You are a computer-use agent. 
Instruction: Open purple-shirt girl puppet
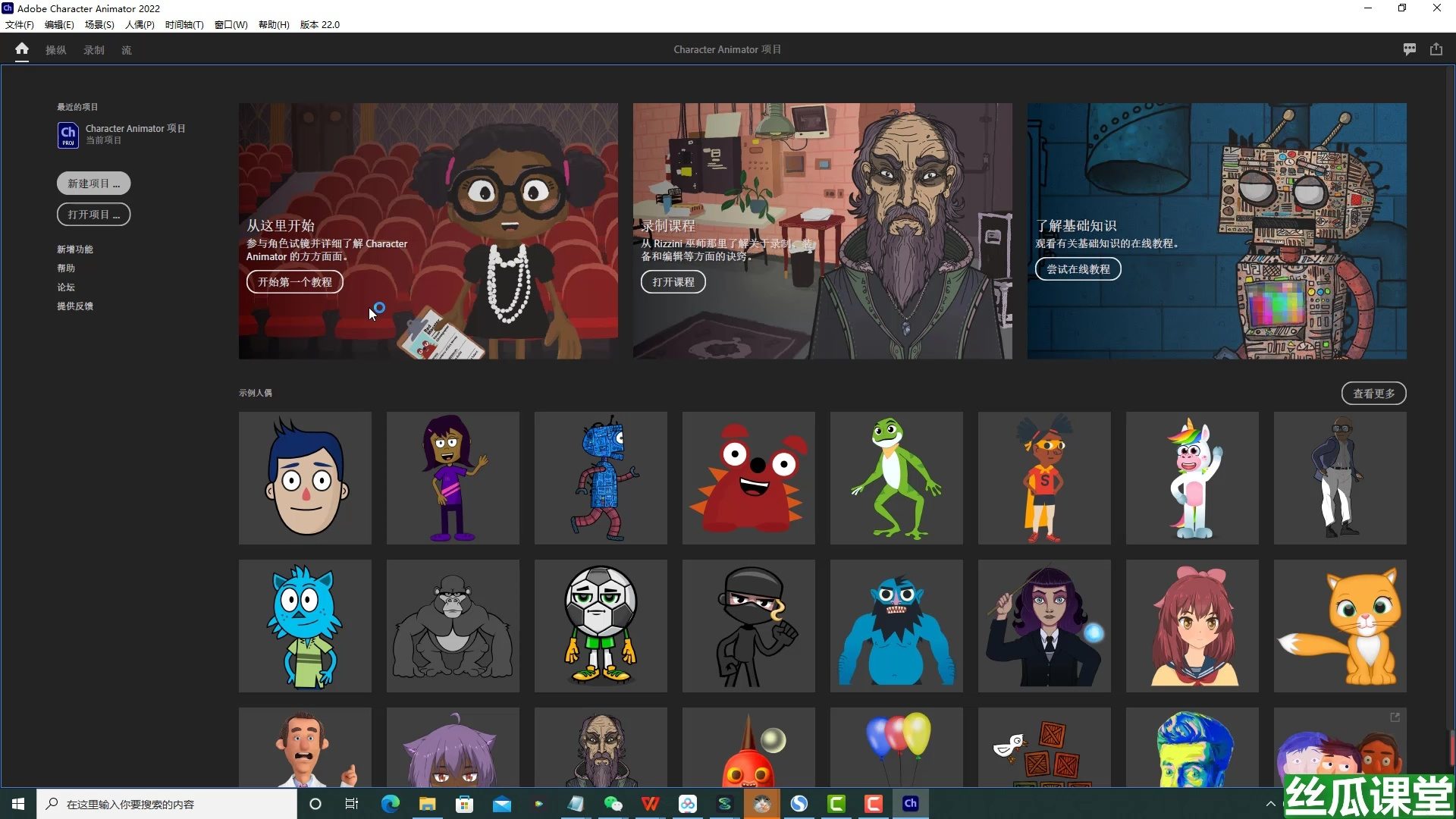tap(453, 478)
